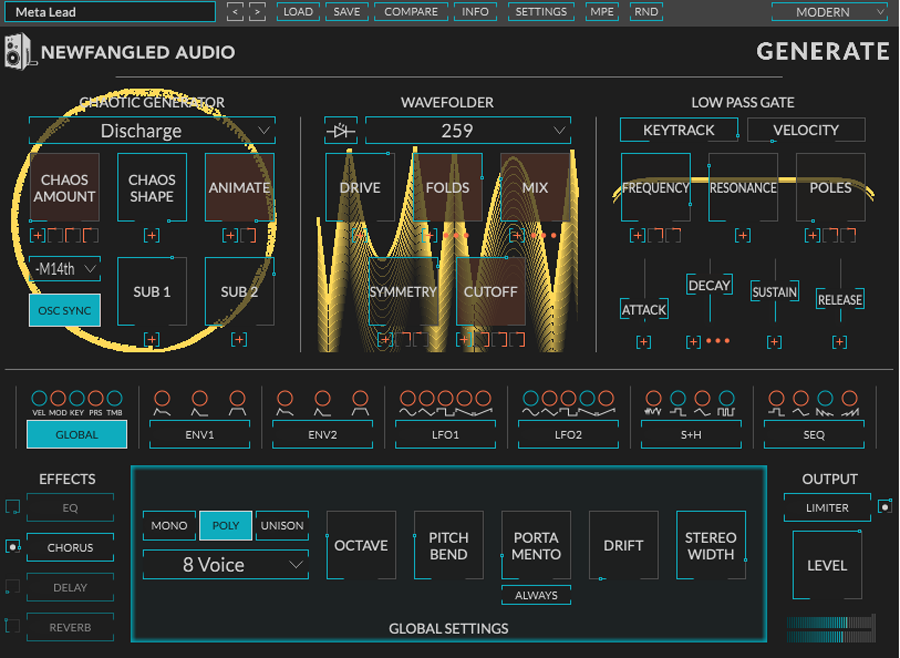
Task: Enable the Delay effect checkbox
Action: [x=13, y=586]
